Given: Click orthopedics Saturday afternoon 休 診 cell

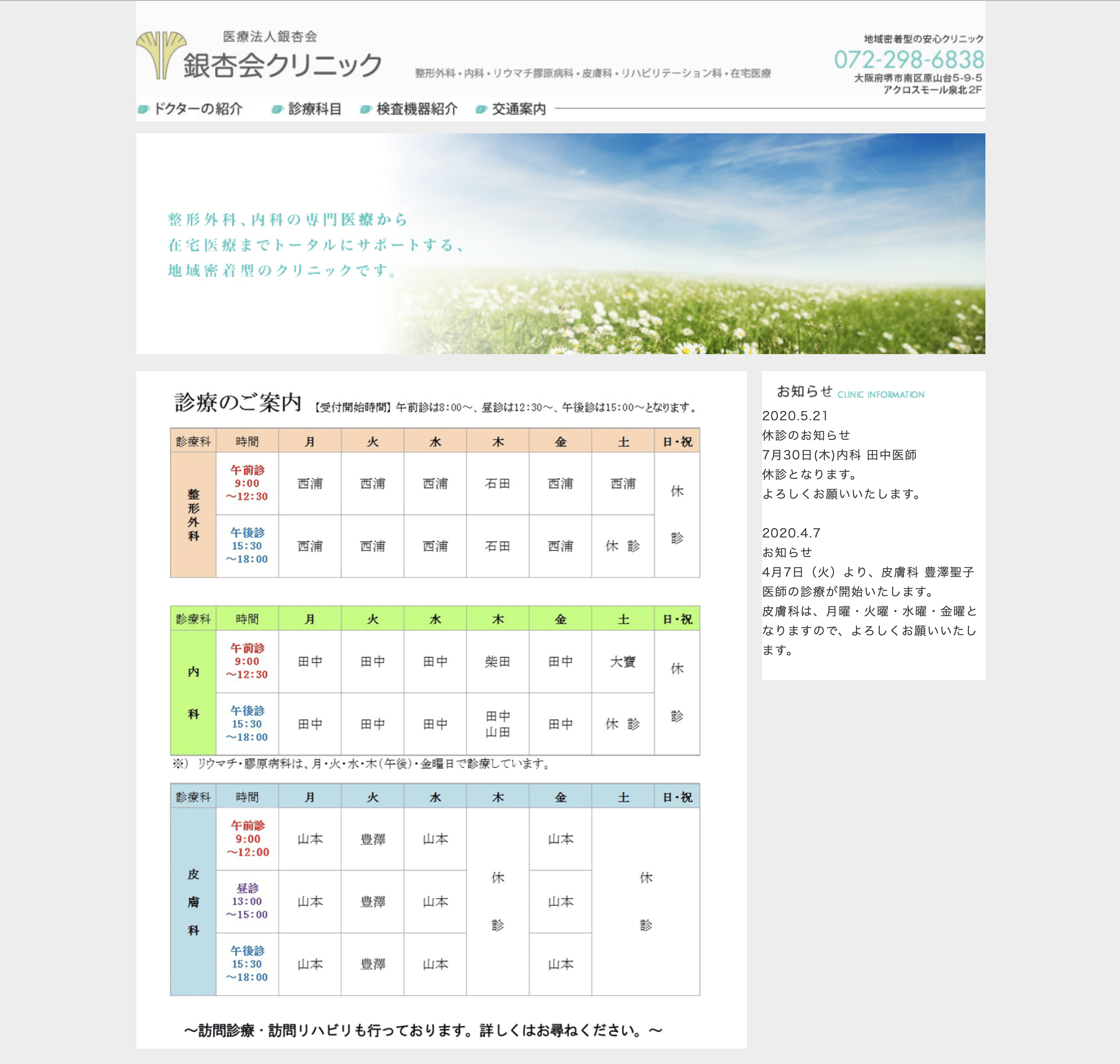Looking at the screenshot, I should (623, 546).
